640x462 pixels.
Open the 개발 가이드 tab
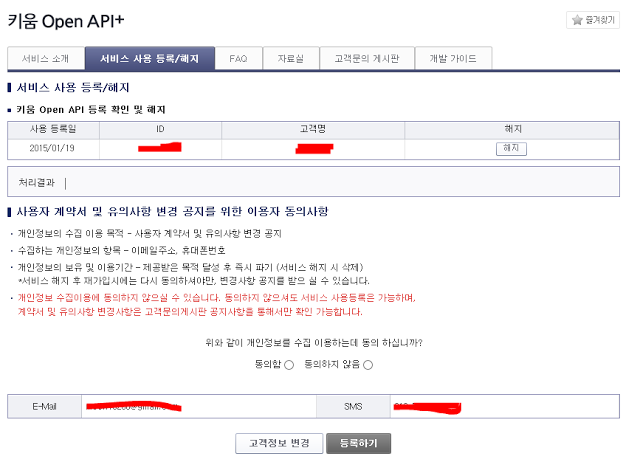tap(453, 58)
